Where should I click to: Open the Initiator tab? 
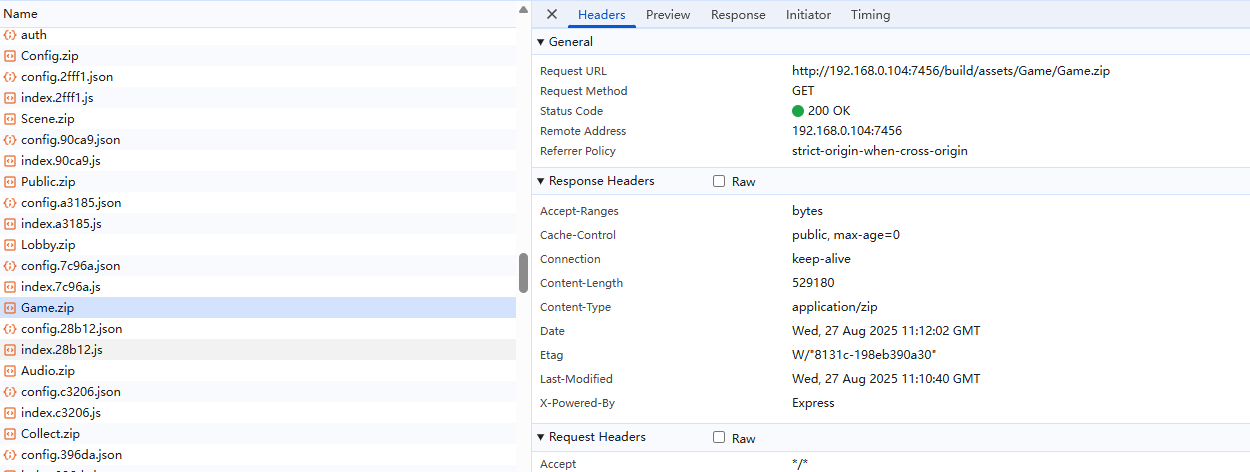click(808, 15)
